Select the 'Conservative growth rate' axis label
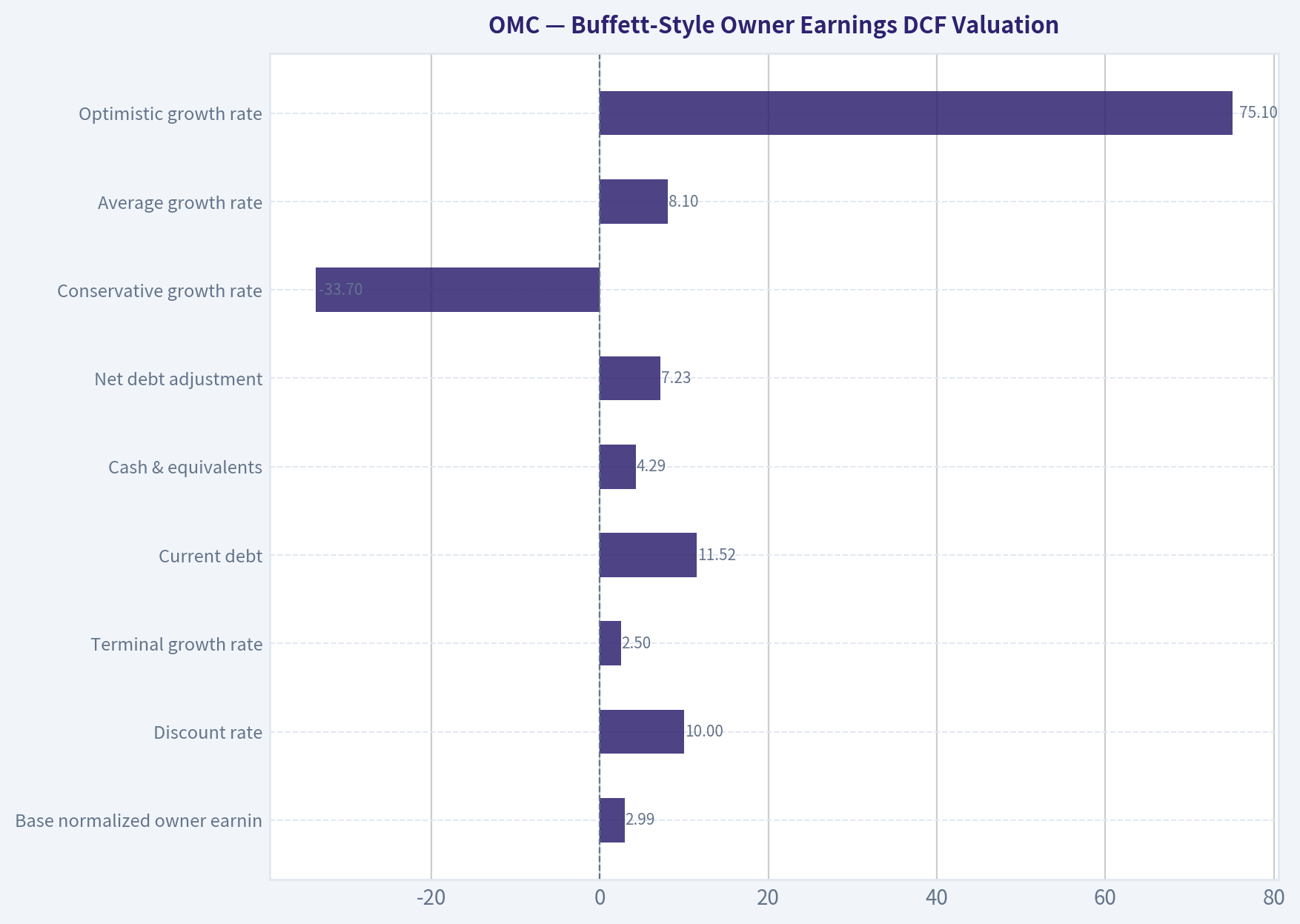The height and width of the screenshot is (924, 1300). pyautogui.click(x=159, y=290)
